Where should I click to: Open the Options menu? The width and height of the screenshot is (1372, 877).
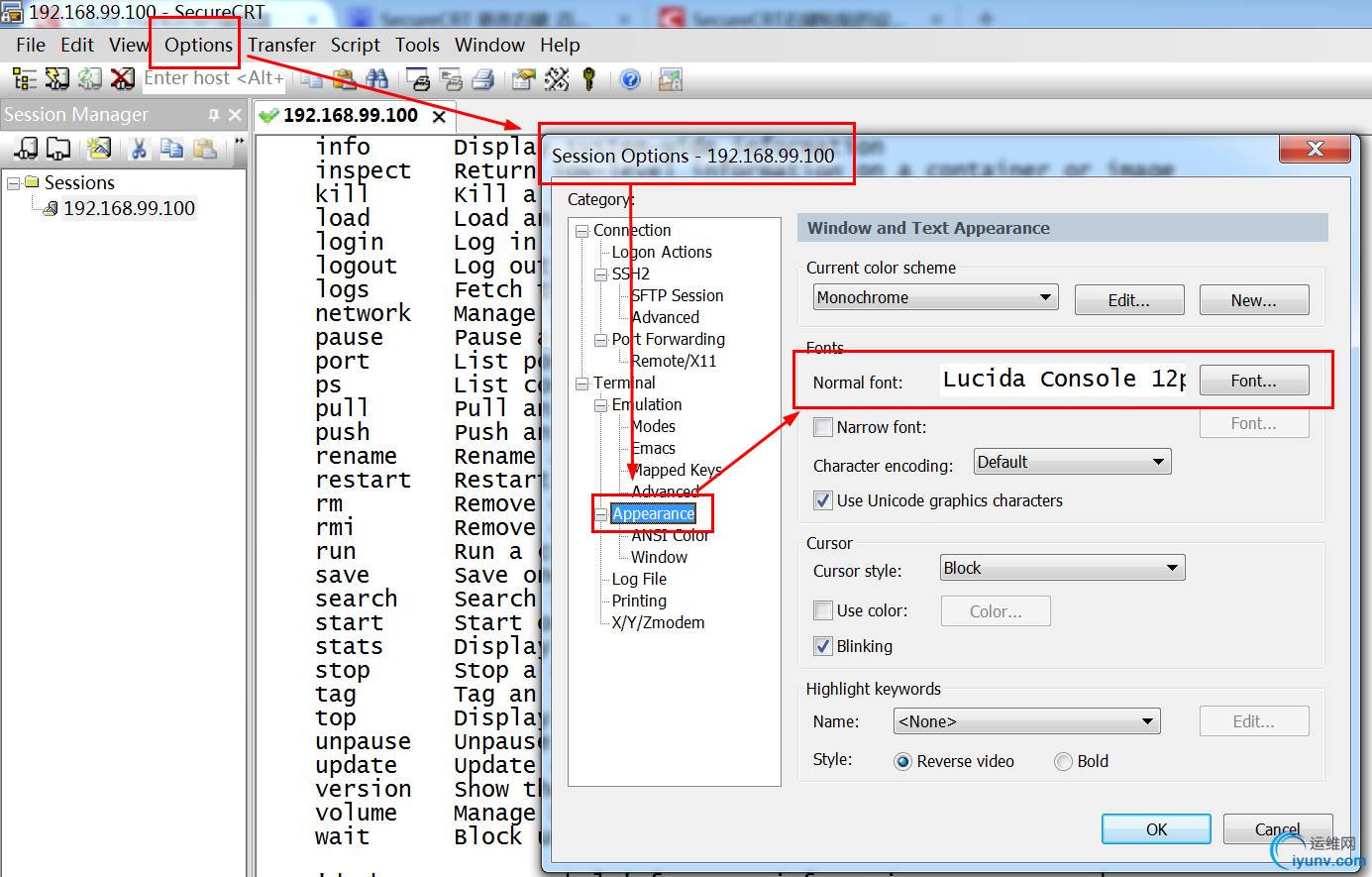(198, 45)
